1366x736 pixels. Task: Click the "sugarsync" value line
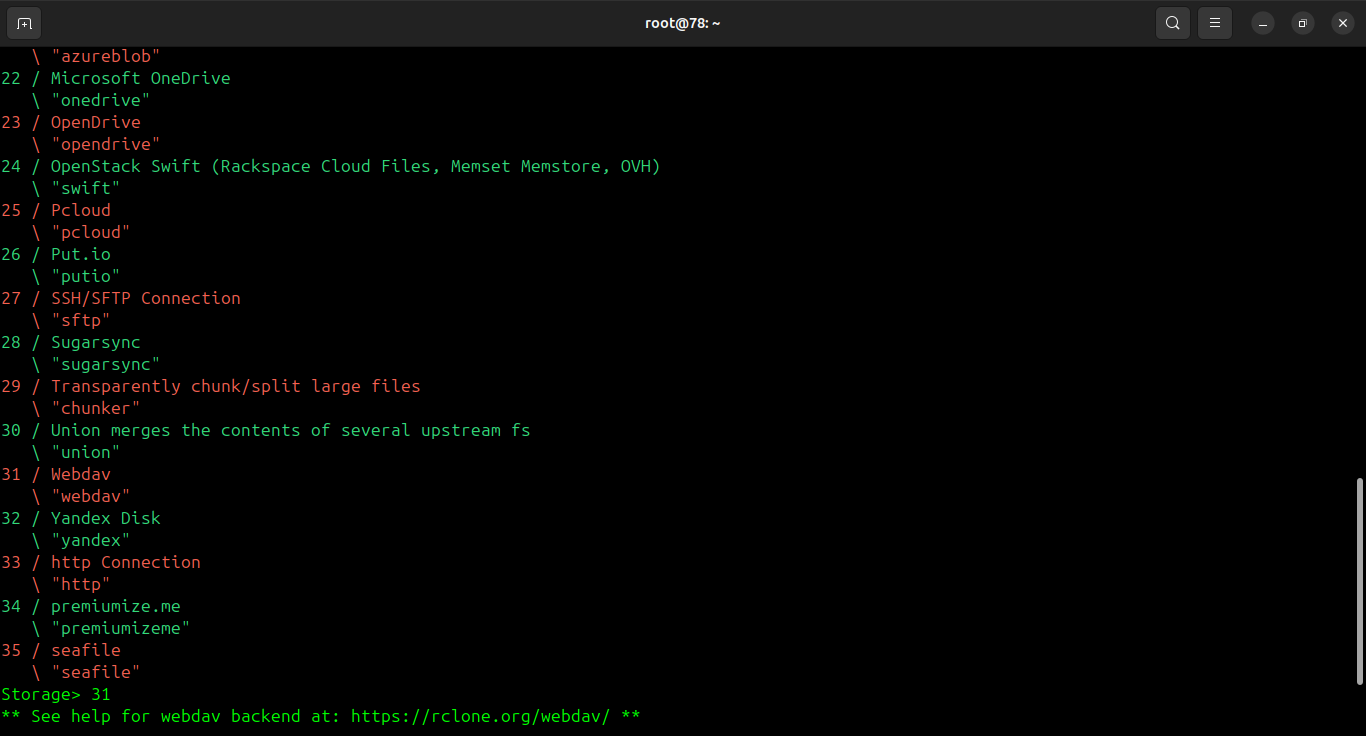tap(96, 364)
